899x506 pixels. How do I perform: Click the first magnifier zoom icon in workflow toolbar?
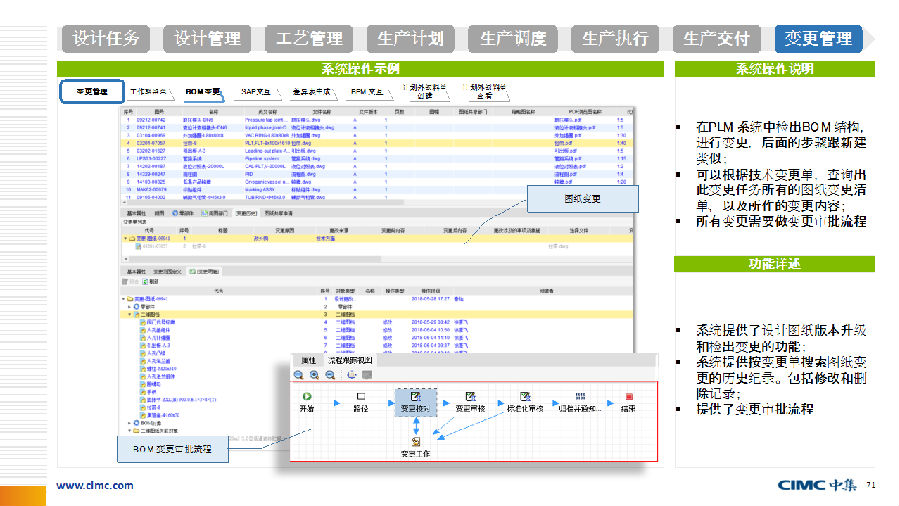click(298, 375)
